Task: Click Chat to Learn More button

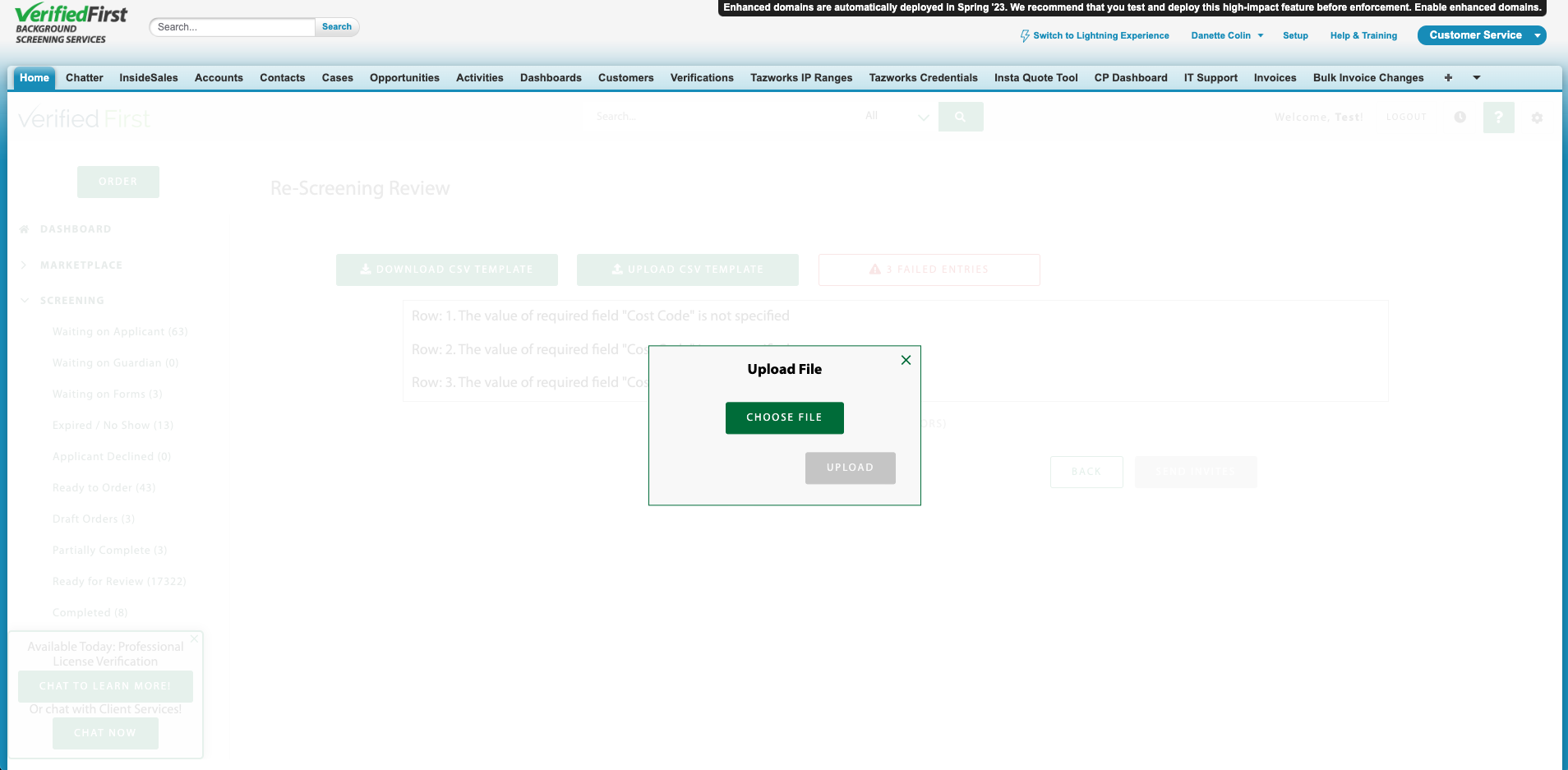Action: point(105,686)
